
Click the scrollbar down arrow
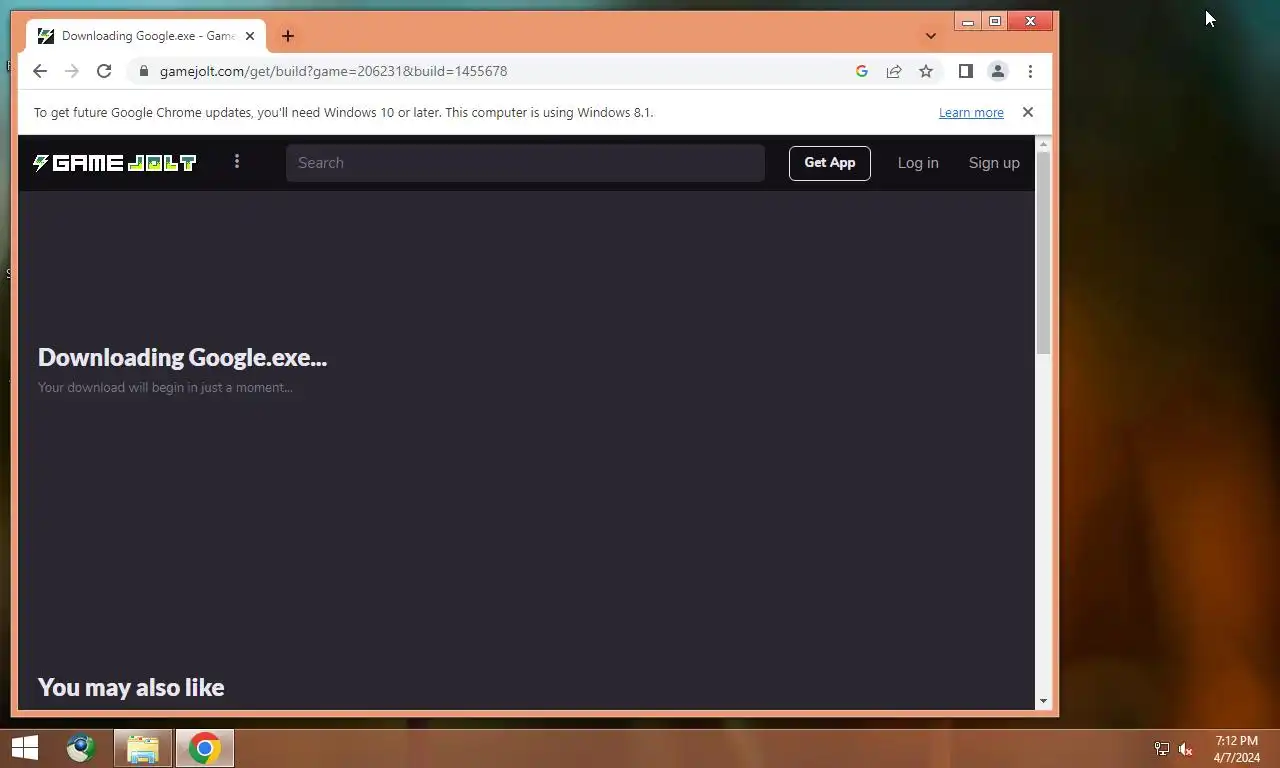click(1044, 702)
